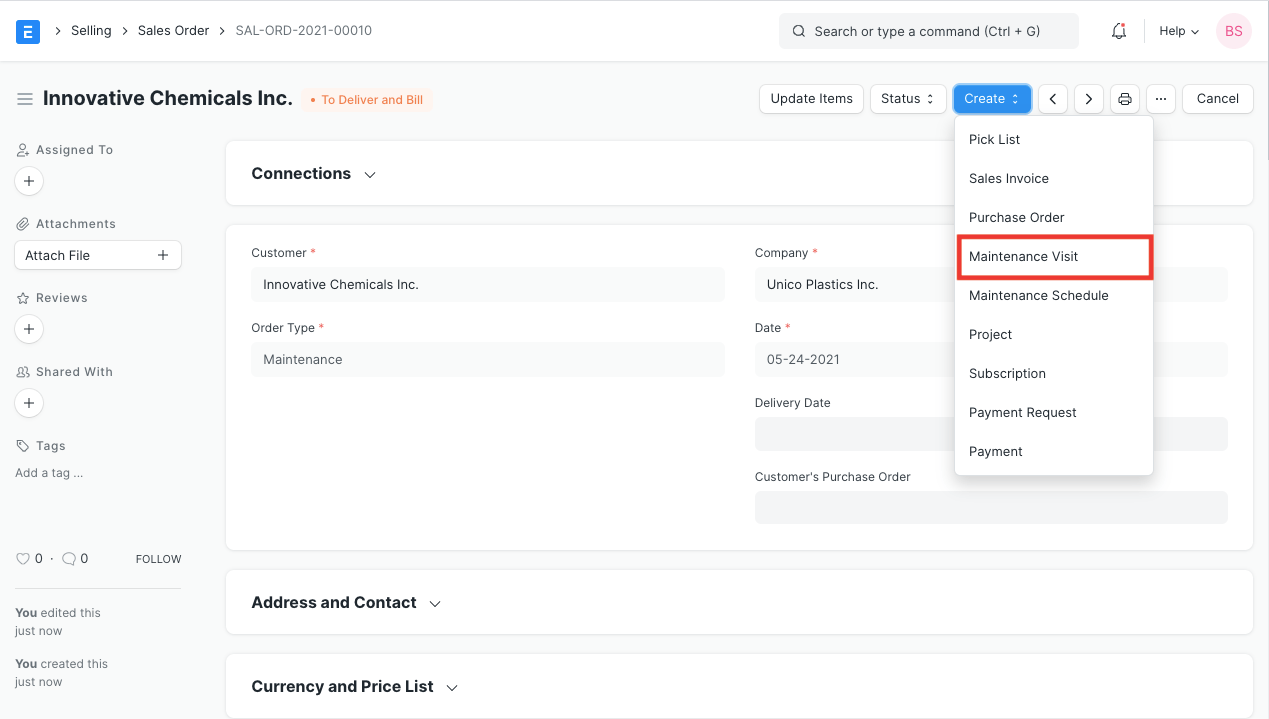Click the Update Items button
Viewport: 1269px width, 719px height.
click(811, 99)
